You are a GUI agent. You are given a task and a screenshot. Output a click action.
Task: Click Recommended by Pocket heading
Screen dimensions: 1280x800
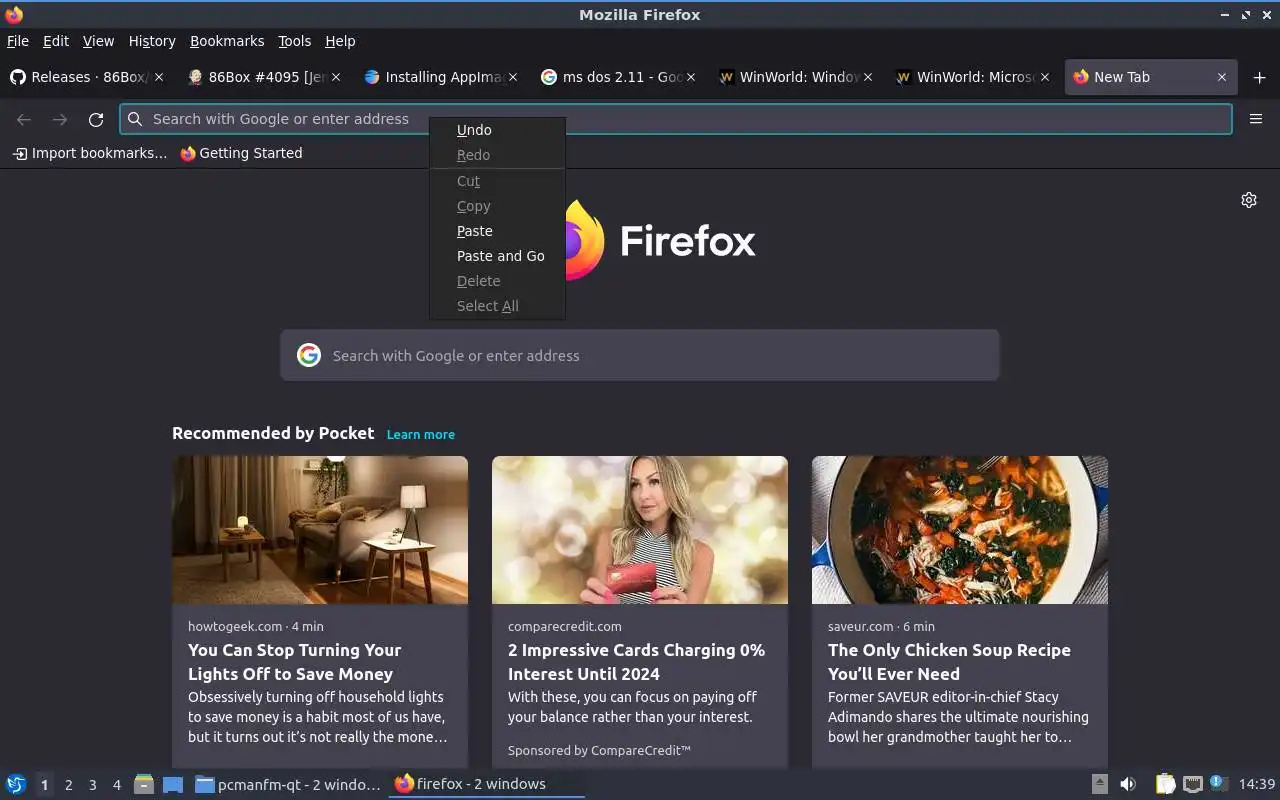tap(273, 433)
